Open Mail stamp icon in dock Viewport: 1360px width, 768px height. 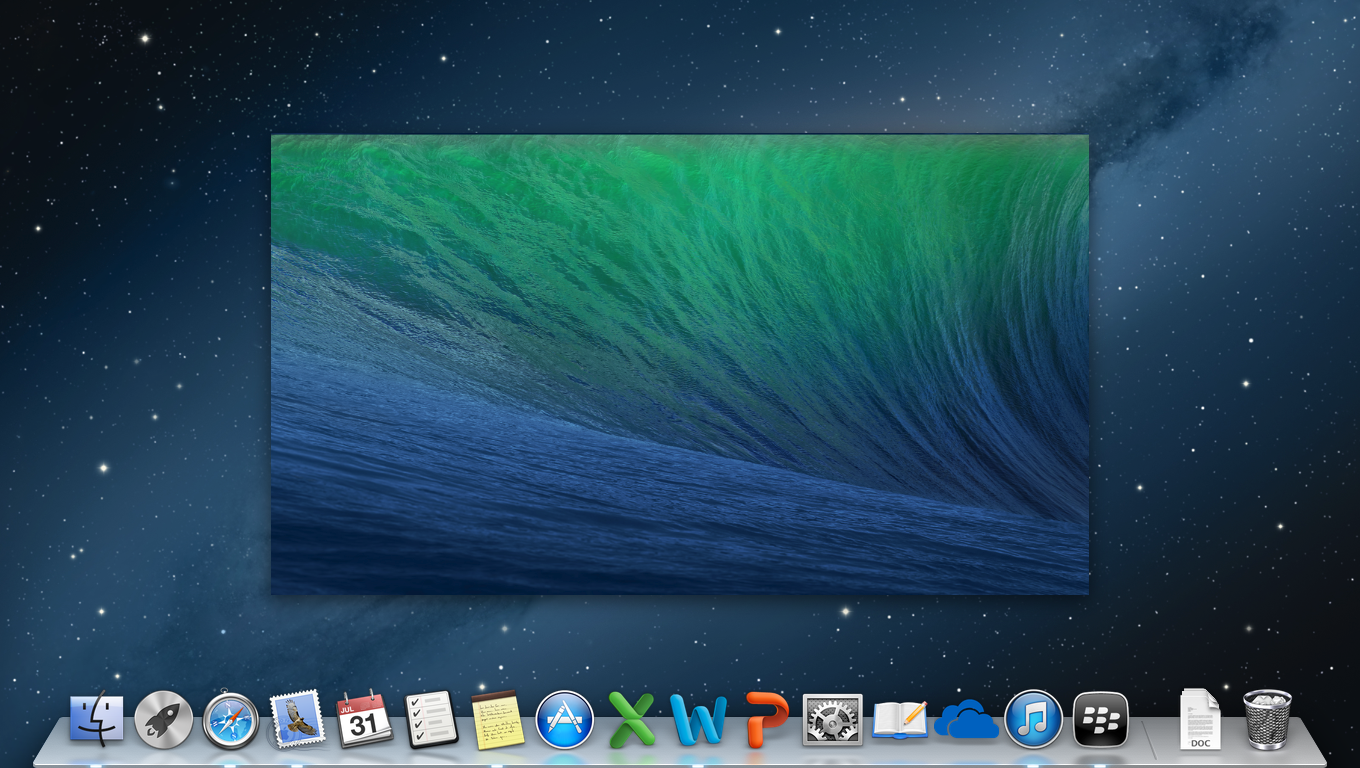click(x=297, y=719)
